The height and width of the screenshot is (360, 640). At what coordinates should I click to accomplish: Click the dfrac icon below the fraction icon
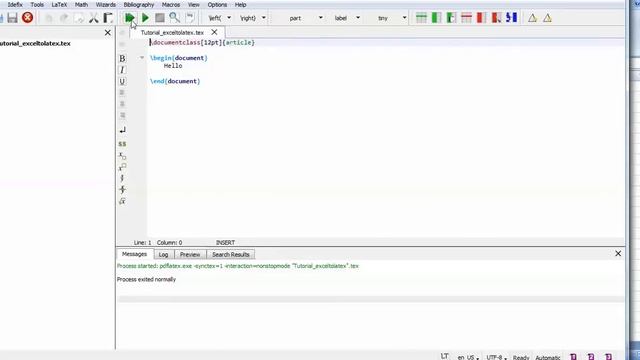click(122, 189)
